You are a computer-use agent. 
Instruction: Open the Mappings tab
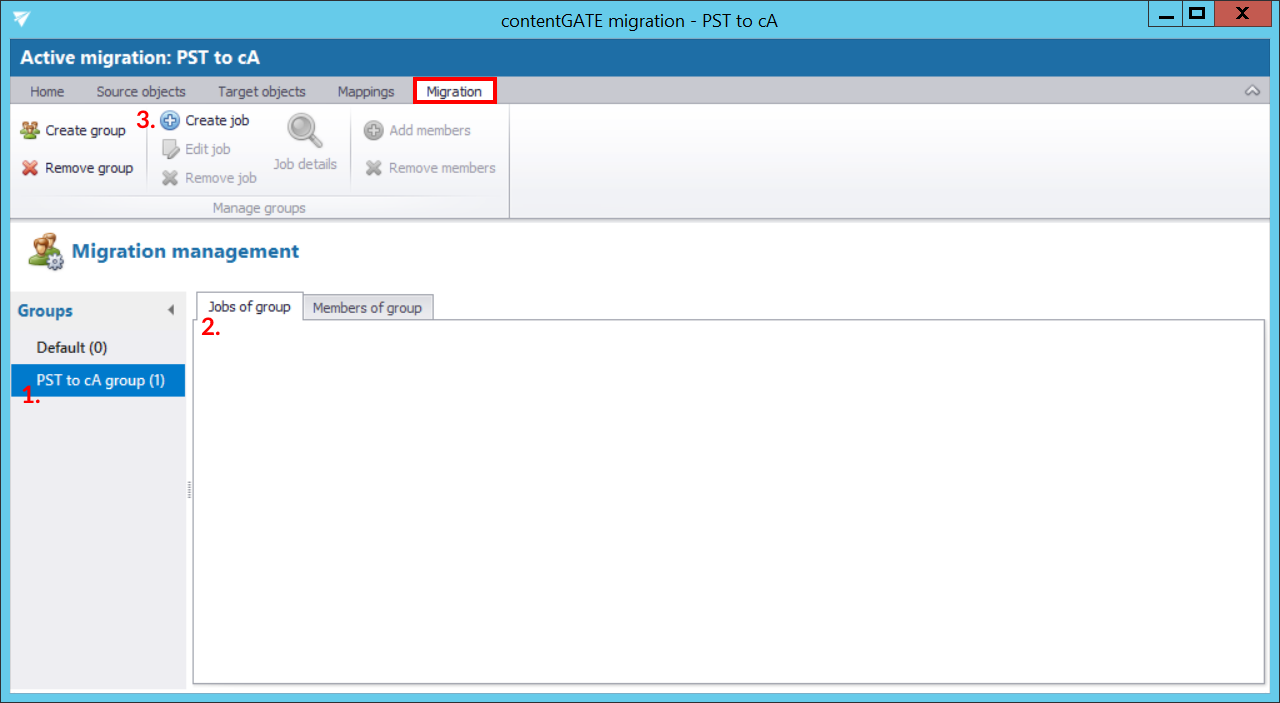pyautogui.click(x=366, y=91)
